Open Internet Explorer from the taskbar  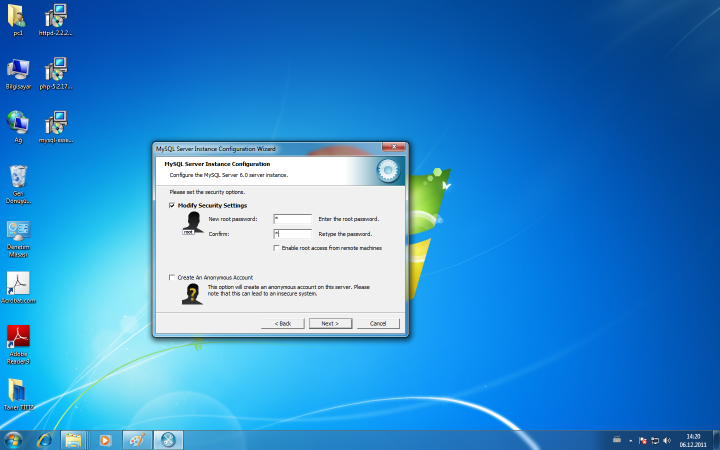point(43,440)
